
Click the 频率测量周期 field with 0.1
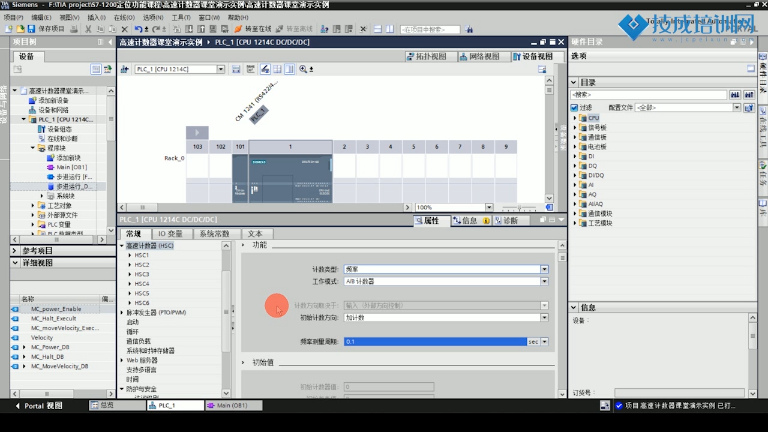pos(435,341)
